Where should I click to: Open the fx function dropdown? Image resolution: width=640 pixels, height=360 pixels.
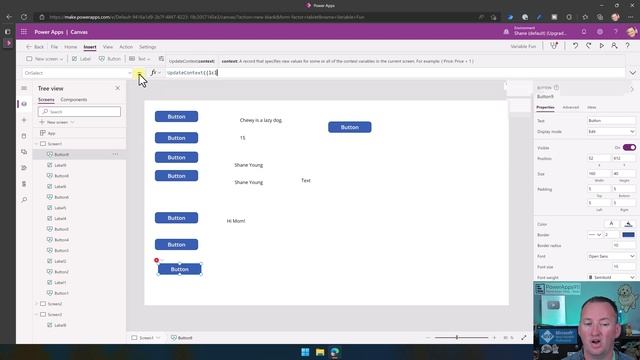point(156,73)
